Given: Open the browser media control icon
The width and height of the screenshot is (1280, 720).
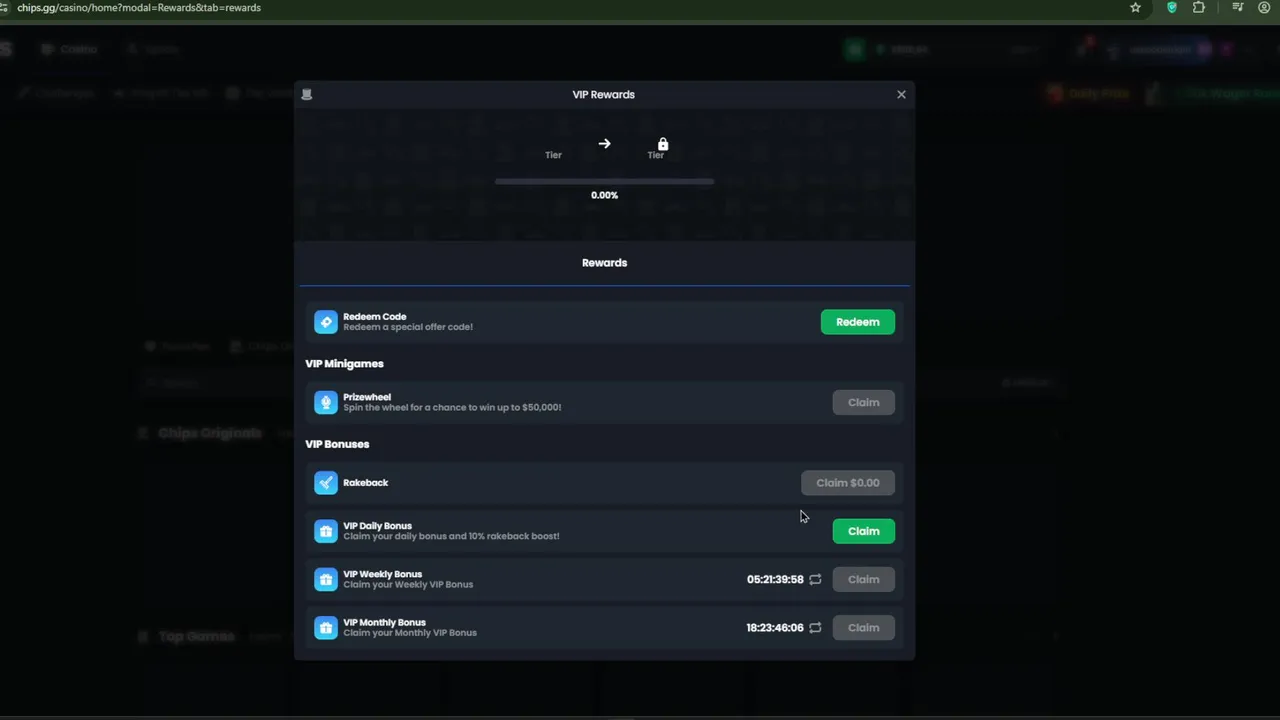Looking at the screenshot, I should tap(1238, 7).
